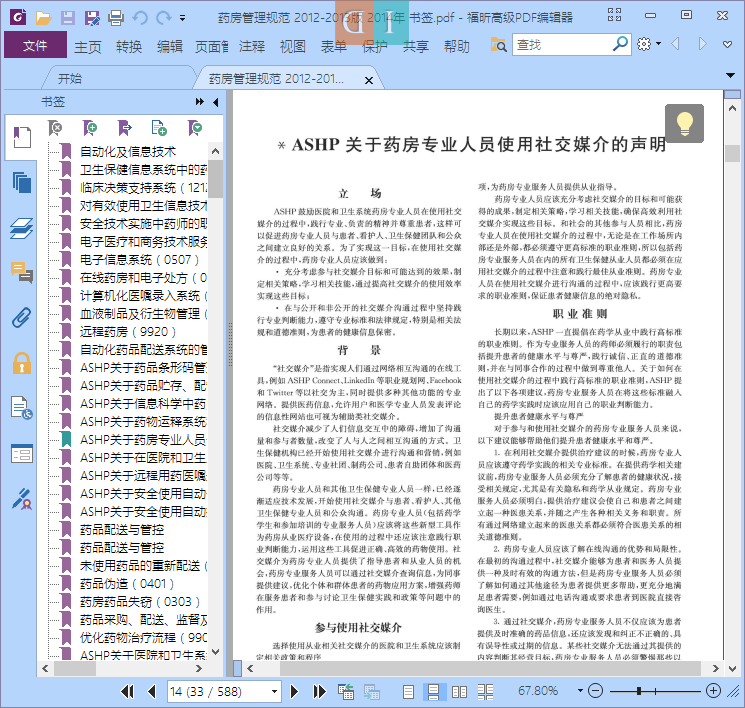The width and height of the screenshot is (745, 708).
Task: Open the document tab list dropdown arrow
Action: [x=730, y=75]
